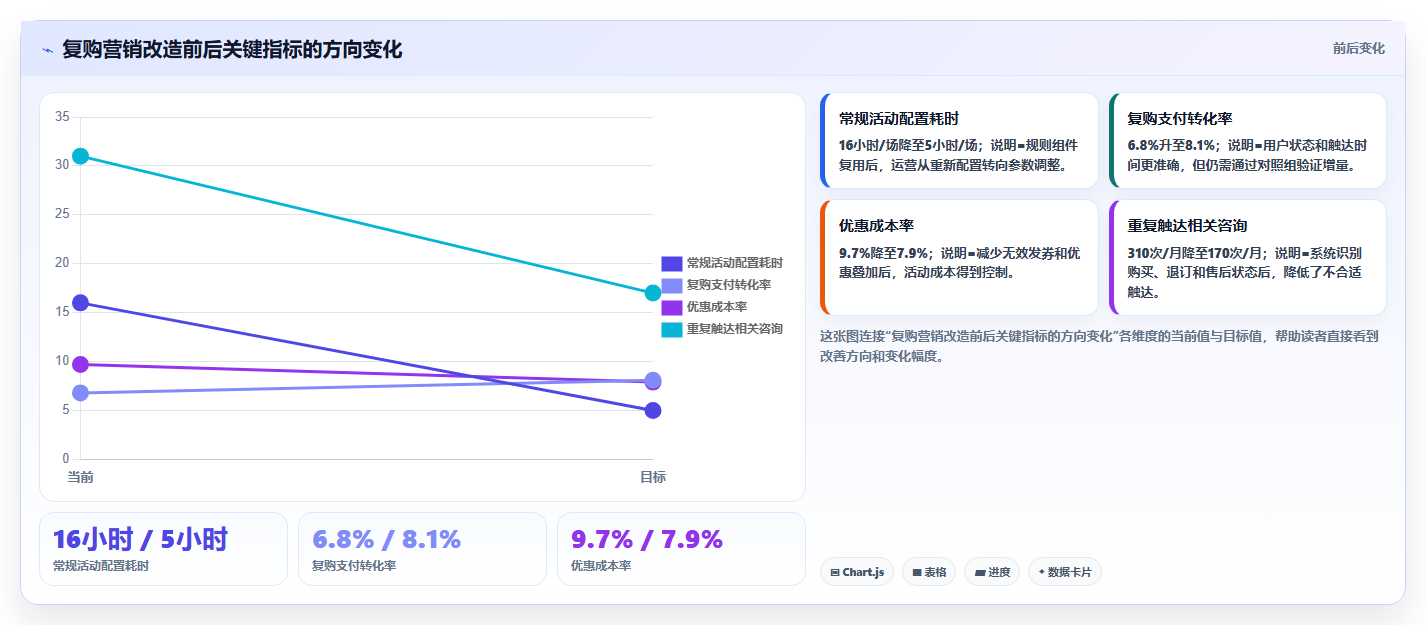
Task: Click the icon inside the Chart.js chip
Action: click(835, 573)
